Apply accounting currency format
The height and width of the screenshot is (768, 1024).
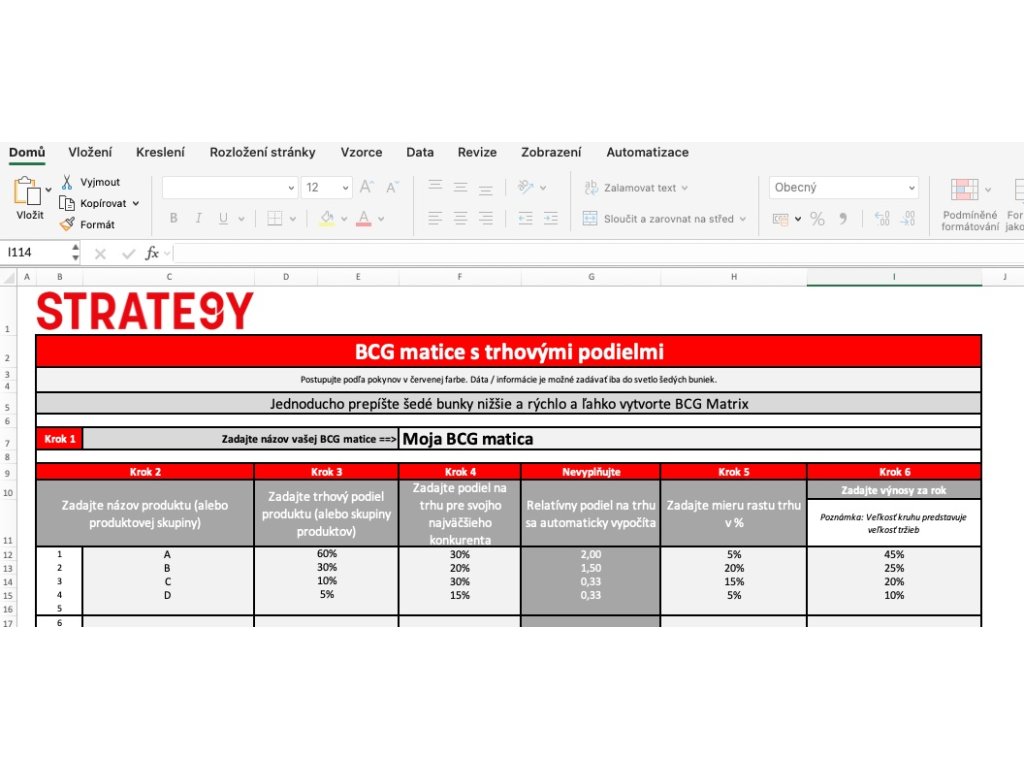click(x=780, y=219)
